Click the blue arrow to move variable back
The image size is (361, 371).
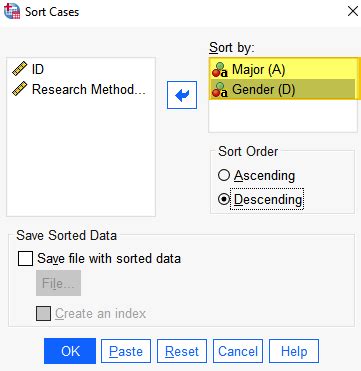[x=182, y=96]
